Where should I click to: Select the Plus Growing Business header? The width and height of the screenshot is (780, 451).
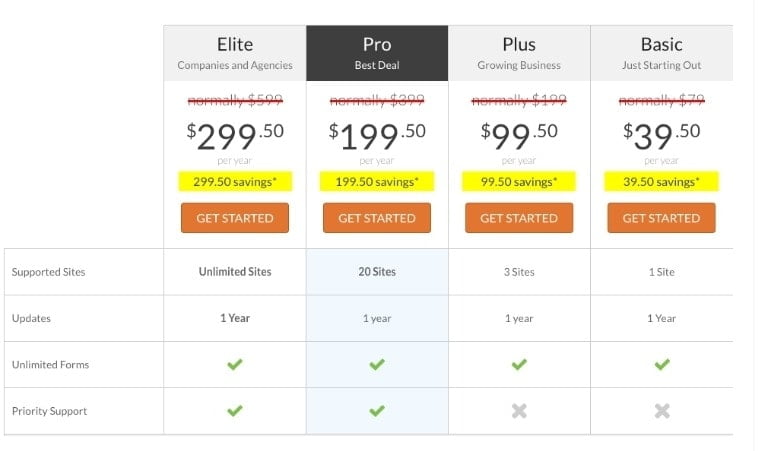click(519, 53)
